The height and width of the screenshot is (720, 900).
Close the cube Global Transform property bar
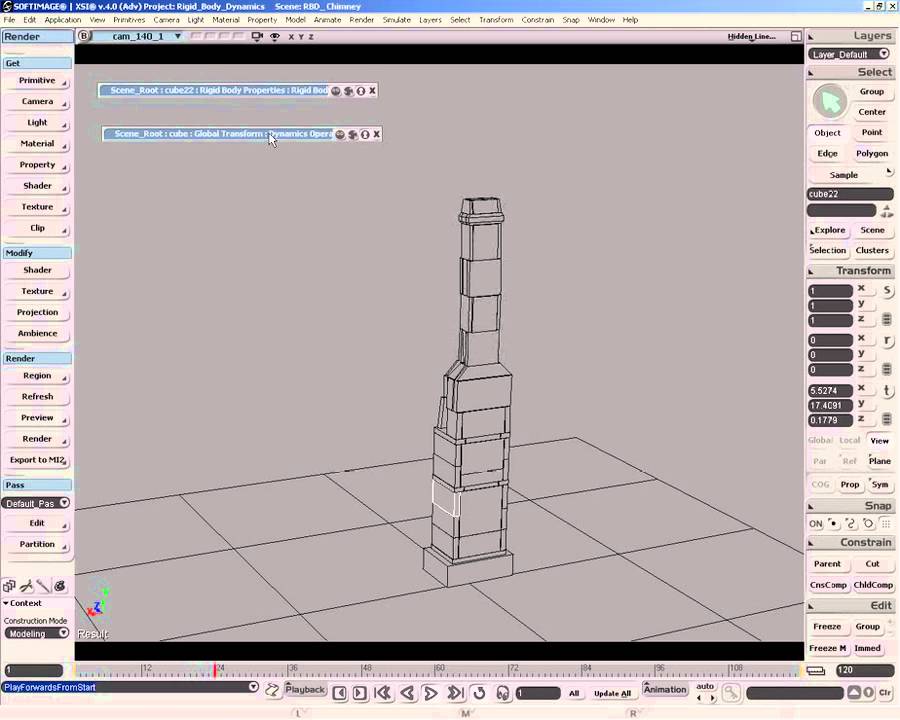coord(377,134)
